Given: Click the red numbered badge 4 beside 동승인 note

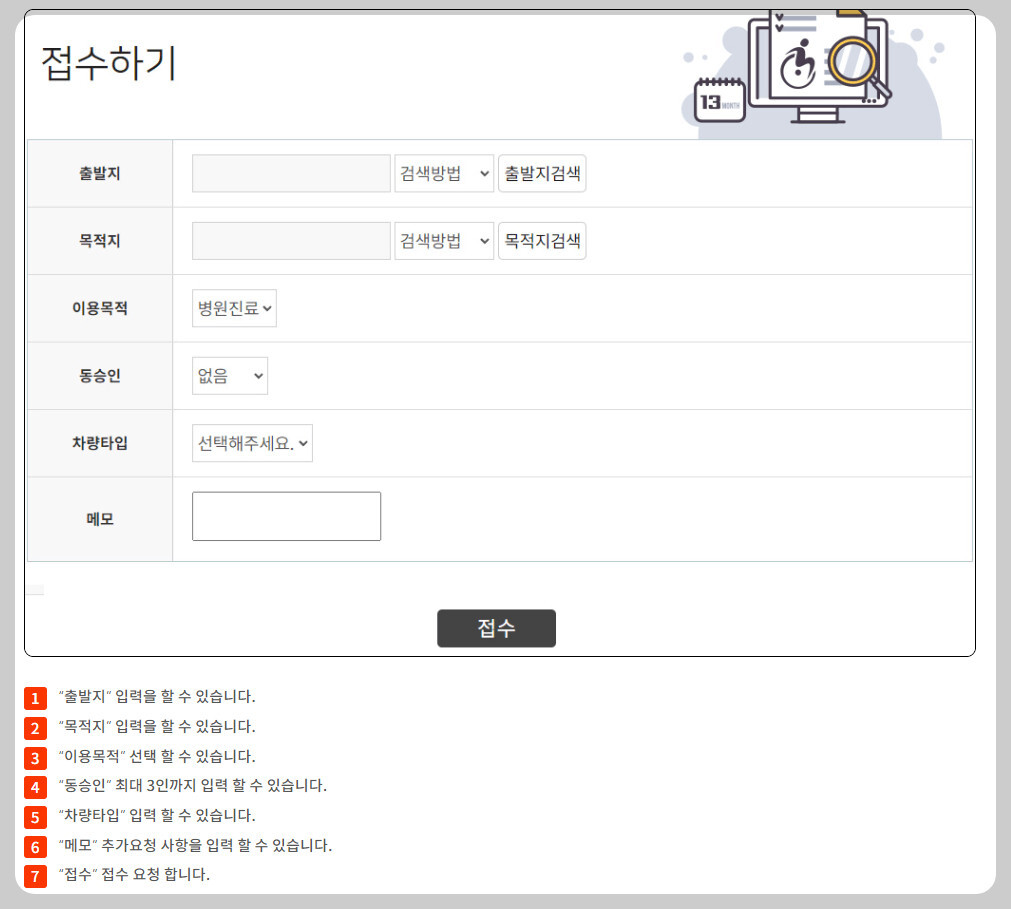Looking at the screenshot, I should click(x=35, y=786).
